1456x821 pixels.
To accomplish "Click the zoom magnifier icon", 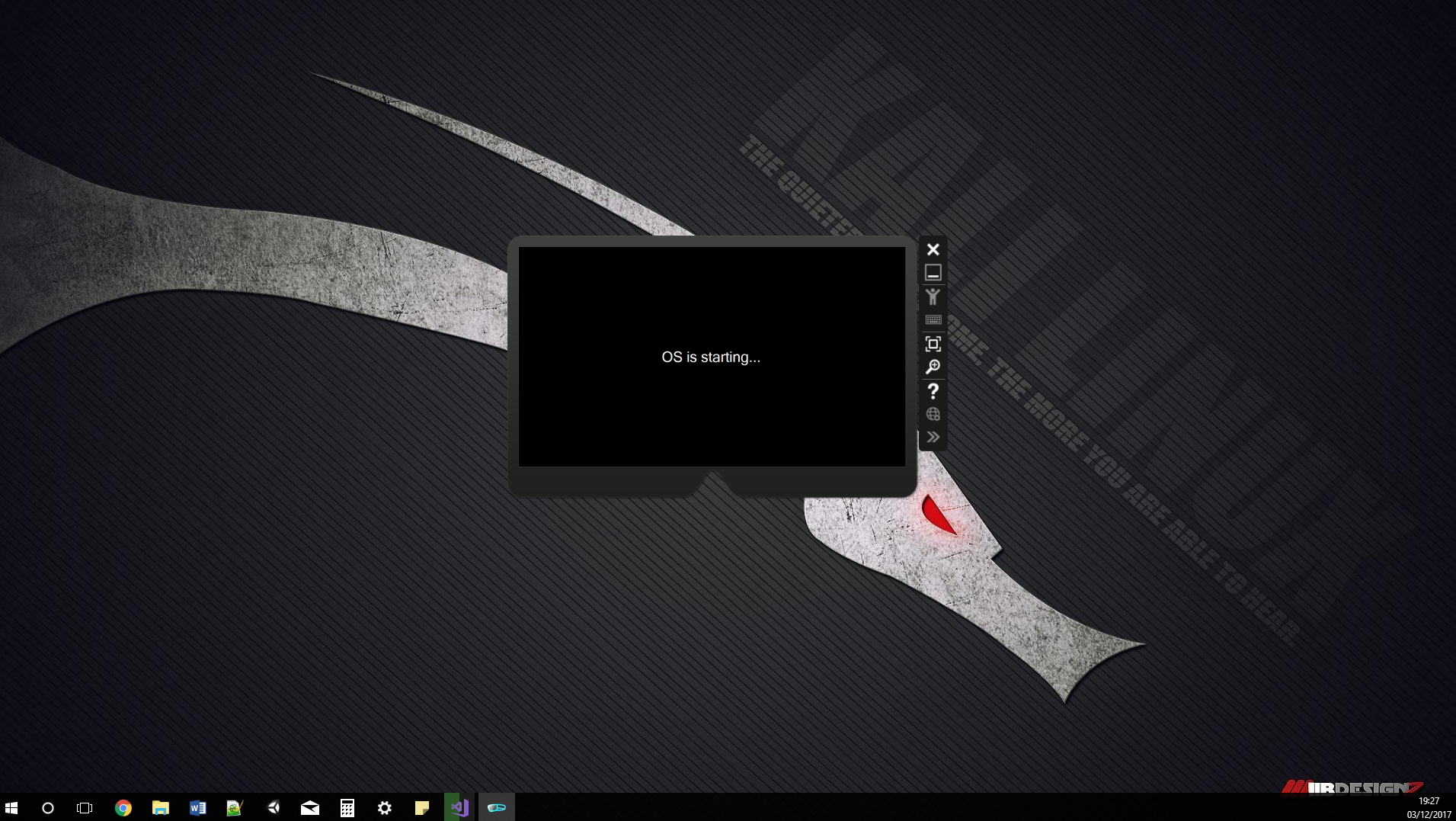I will tap(933, 367).
